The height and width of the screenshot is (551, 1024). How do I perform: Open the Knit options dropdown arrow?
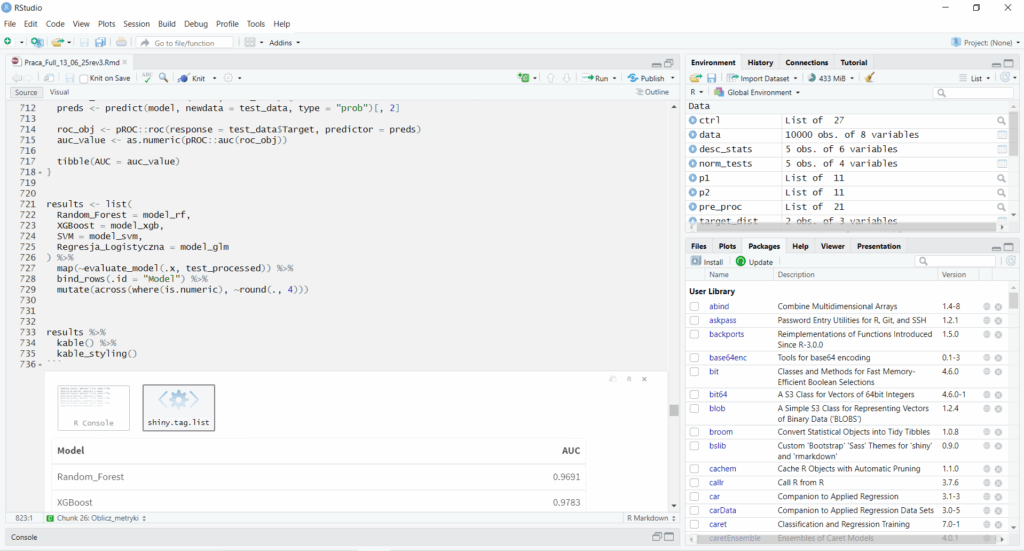215,78
